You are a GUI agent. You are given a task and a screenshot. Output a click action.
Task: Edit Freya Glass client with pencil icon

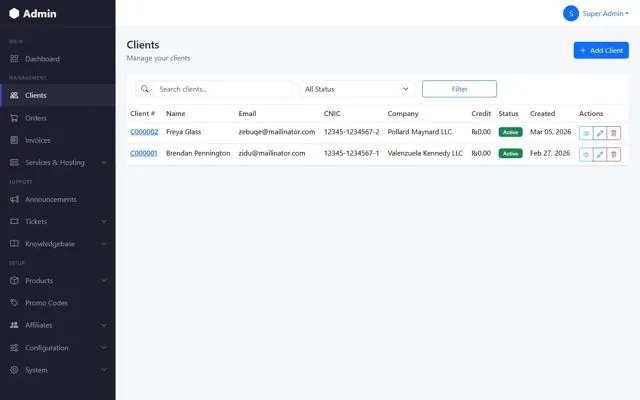click(x=600, y=133)
